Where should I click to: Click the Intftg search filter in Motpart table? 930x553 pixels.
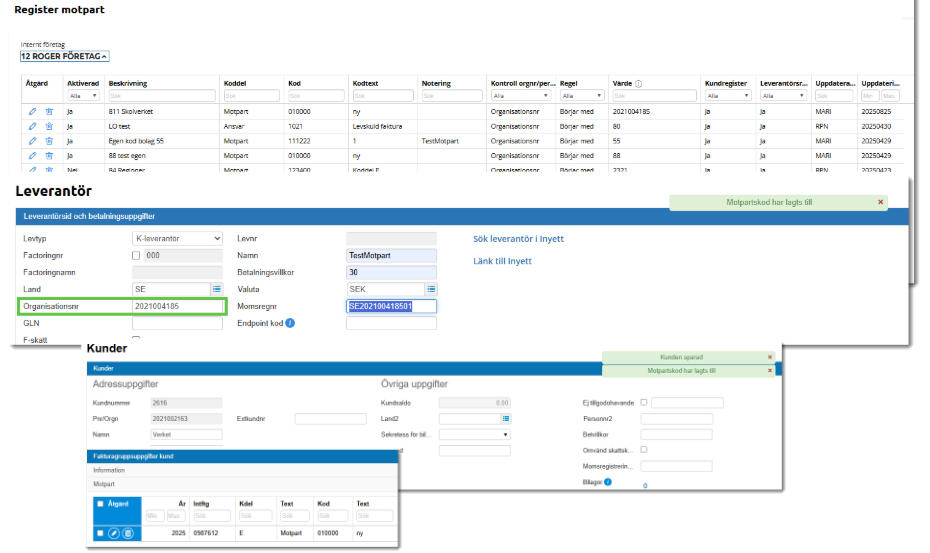tap(212, 516)
